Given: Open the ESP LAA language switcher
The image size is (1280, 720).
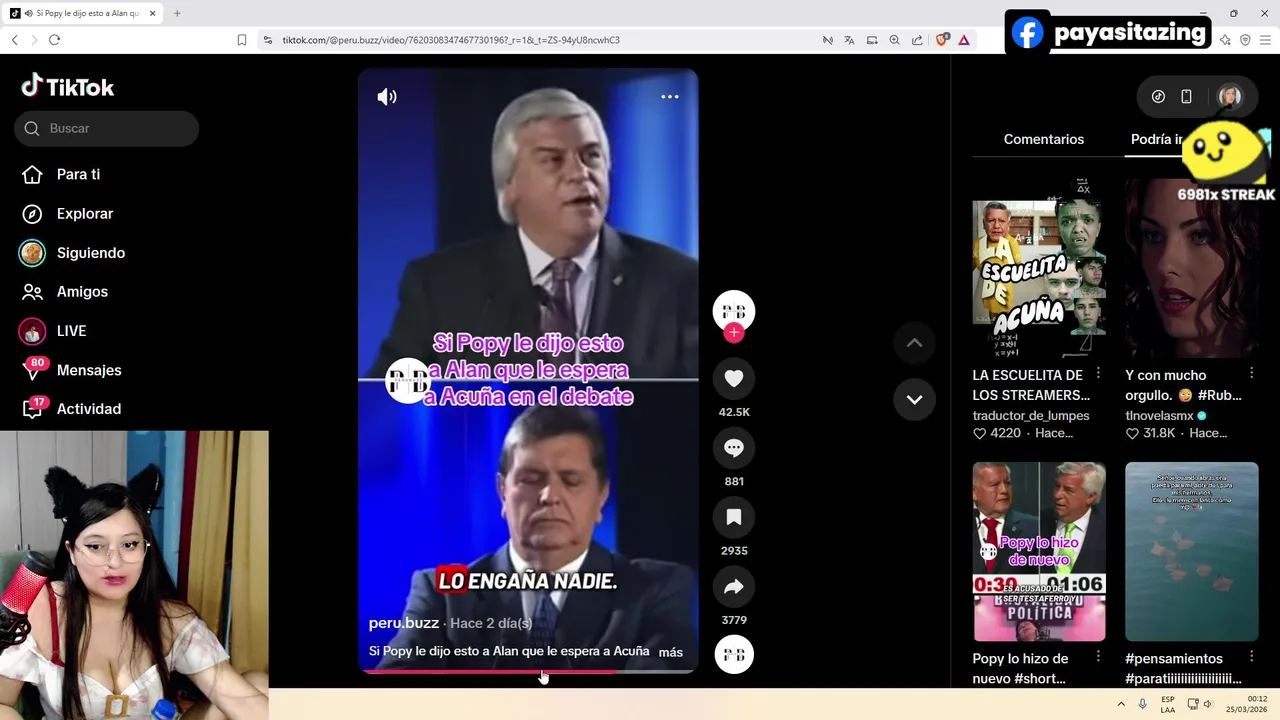Looking at the screenshot, I should 1168,704.
